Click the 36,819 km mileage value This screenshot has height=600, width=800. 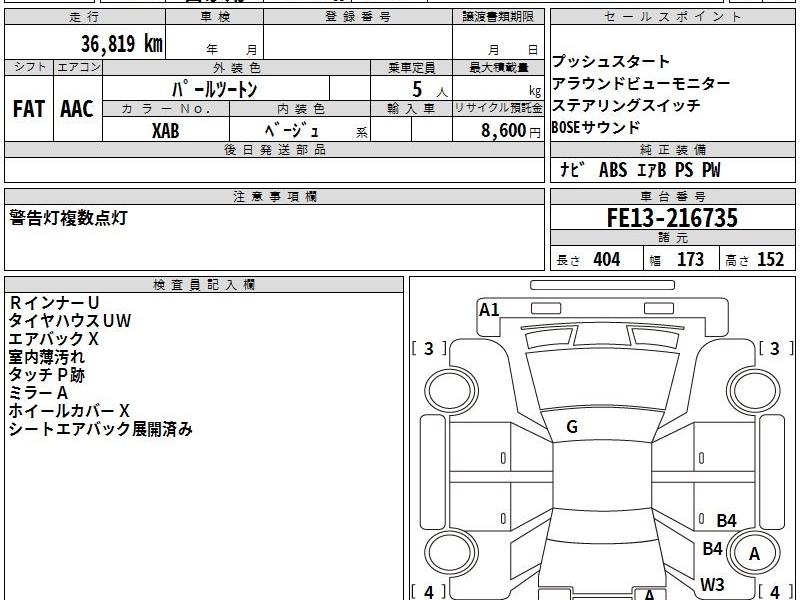(121, 44)
